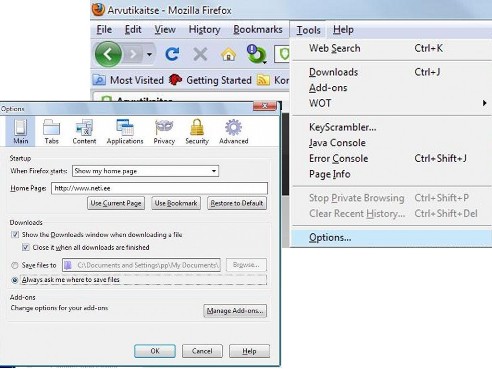Choose Options... in Tools menu
Viewport: 492px width, 369px height.
click(x=392, y=238)
